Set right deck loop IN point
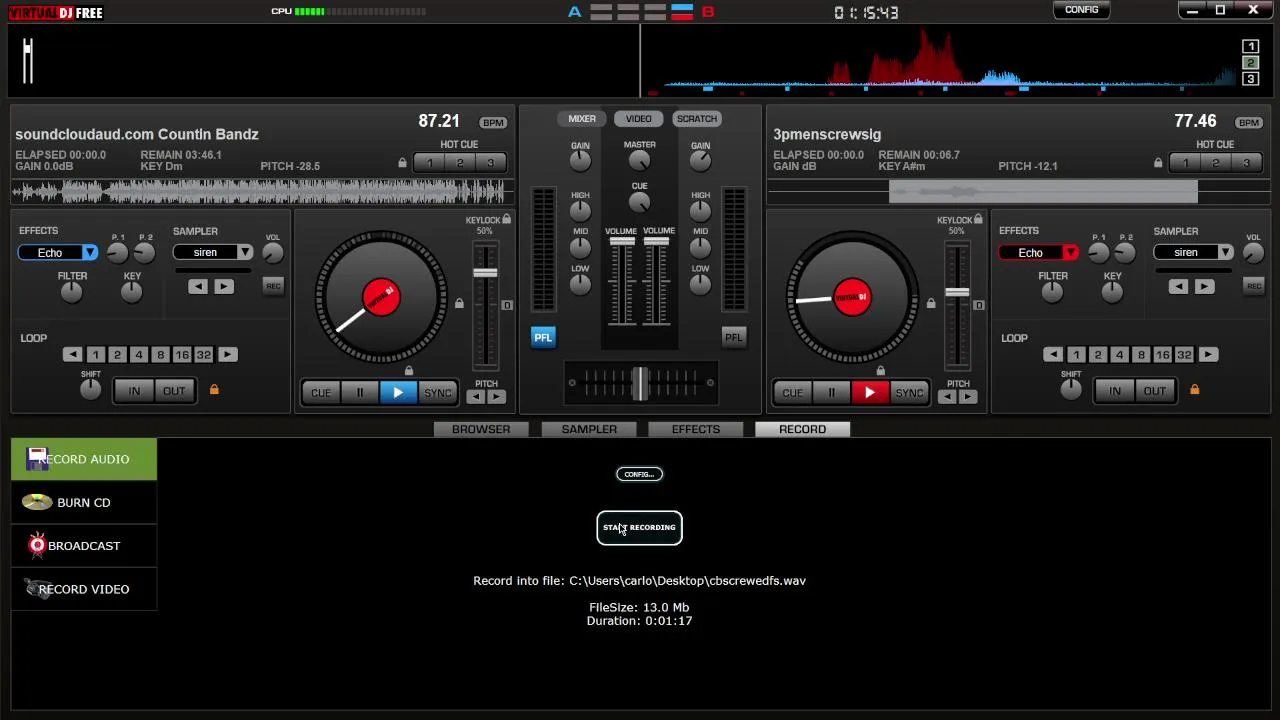Screen dimensions: 1280x720 coord(1114,391)
